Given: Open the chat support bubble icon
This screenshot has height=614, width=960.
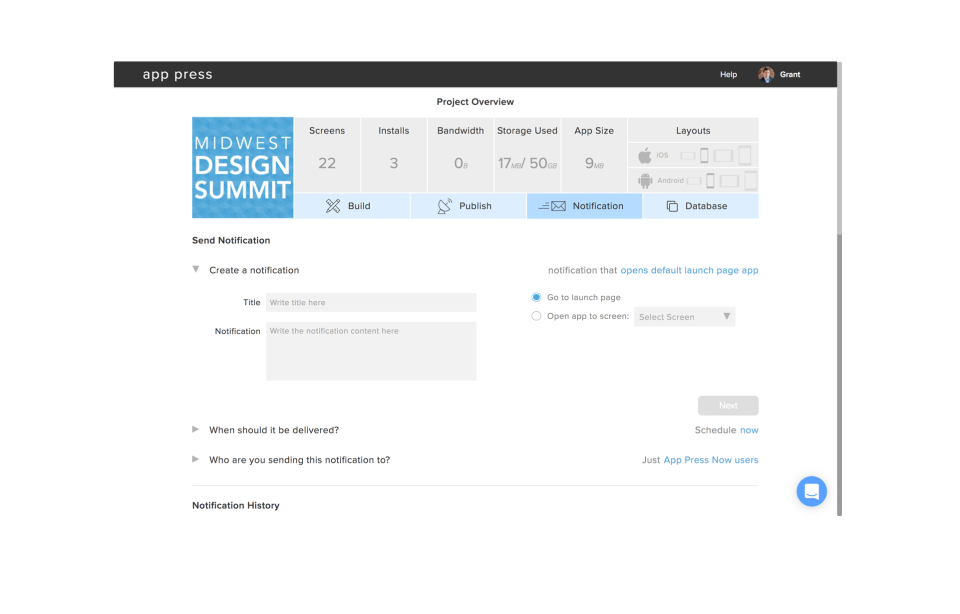Looking at the screenshot, I should point(812,491).
